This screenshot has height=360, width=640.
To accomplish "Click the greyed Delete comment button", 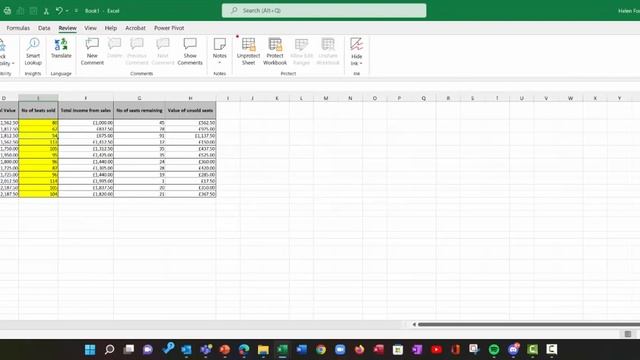I will click(x=115, y=48).
